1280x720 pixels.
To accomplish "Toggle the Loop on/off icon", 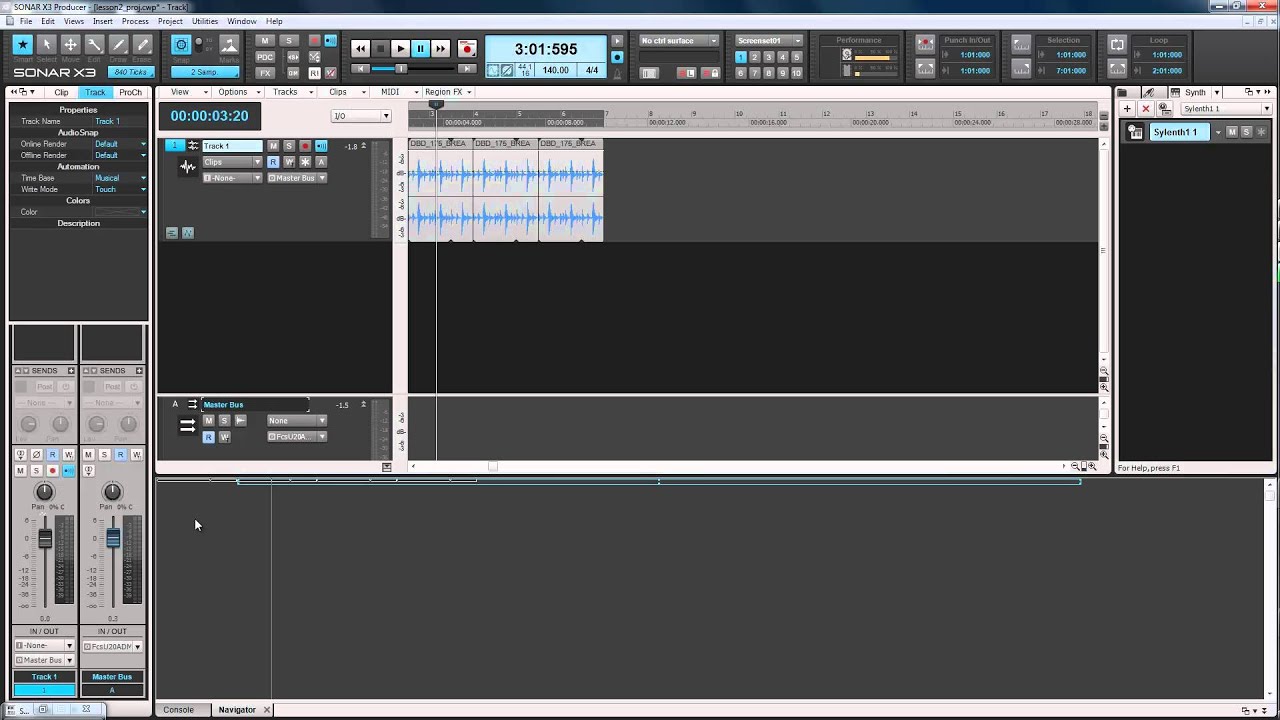I will tap(1117, 45).
